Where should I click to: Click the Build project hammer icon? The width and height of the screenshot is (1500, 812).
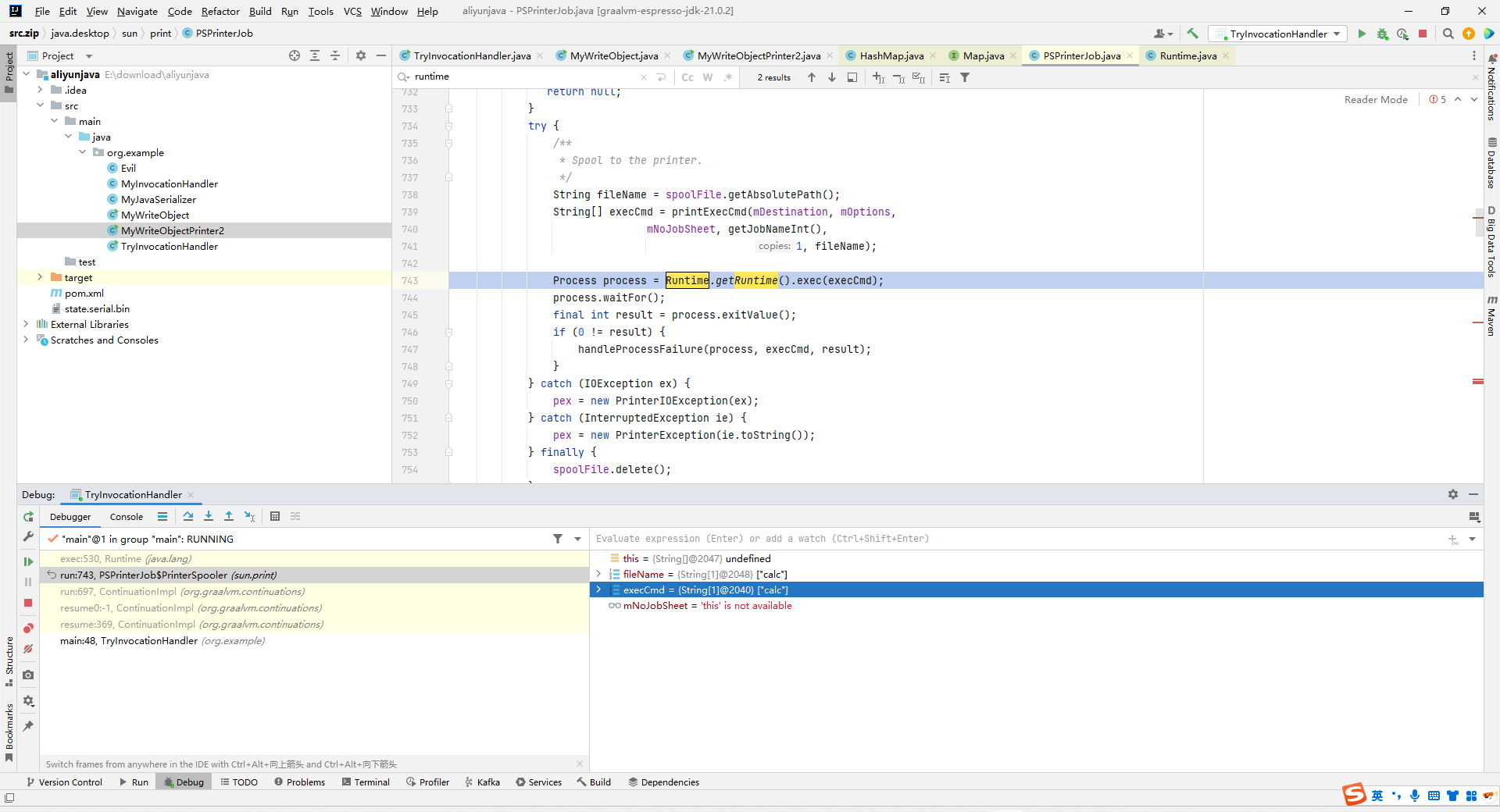[1192, 34]
